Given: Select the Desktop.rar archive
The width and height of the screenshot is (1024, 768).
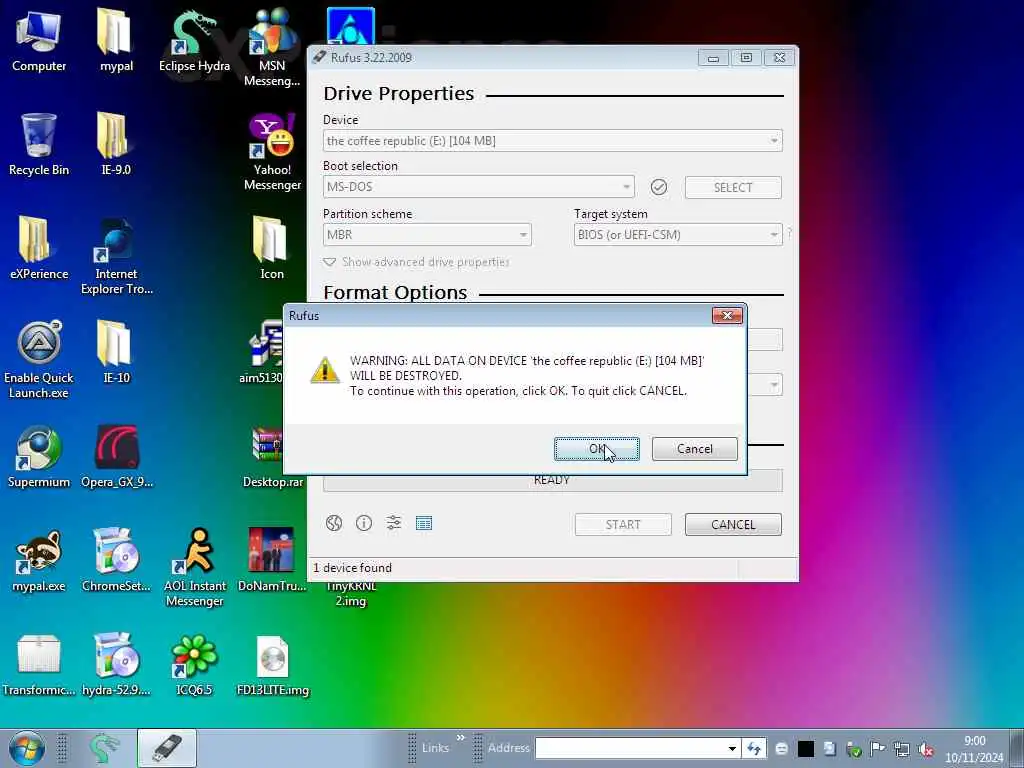Looking at the screenshot, I should click(x=272, y=456).
